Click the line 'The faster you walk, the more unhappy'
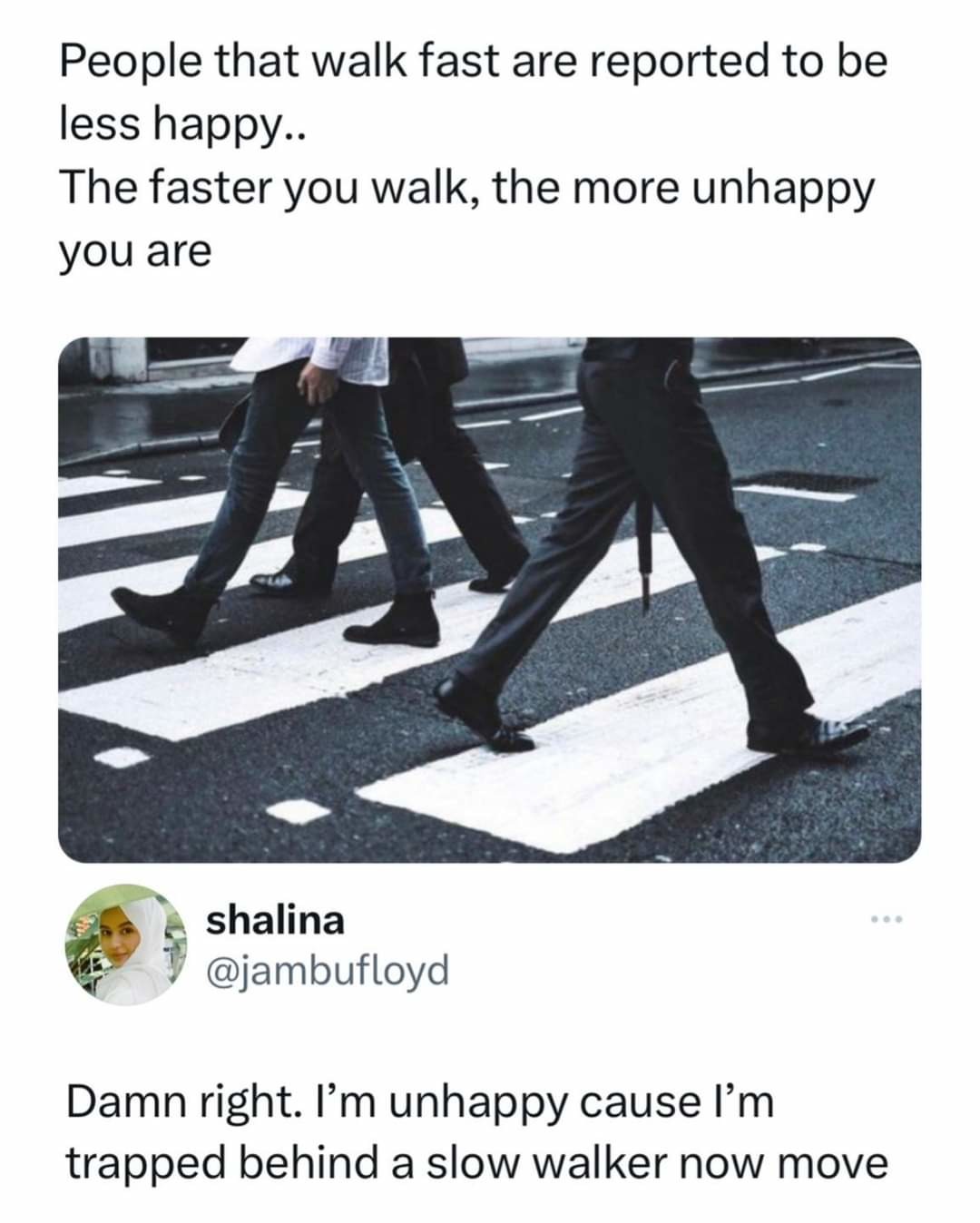The image size is (980, 1223). pos(467,189)
